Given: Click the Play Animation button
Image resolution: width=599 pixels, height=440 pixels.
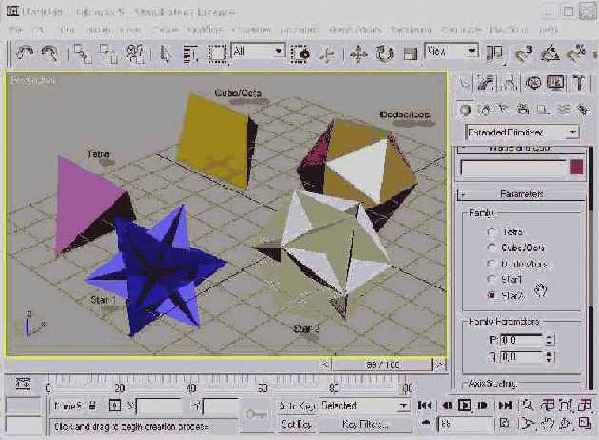Looking at the screenshot, I should pos(465,405).
